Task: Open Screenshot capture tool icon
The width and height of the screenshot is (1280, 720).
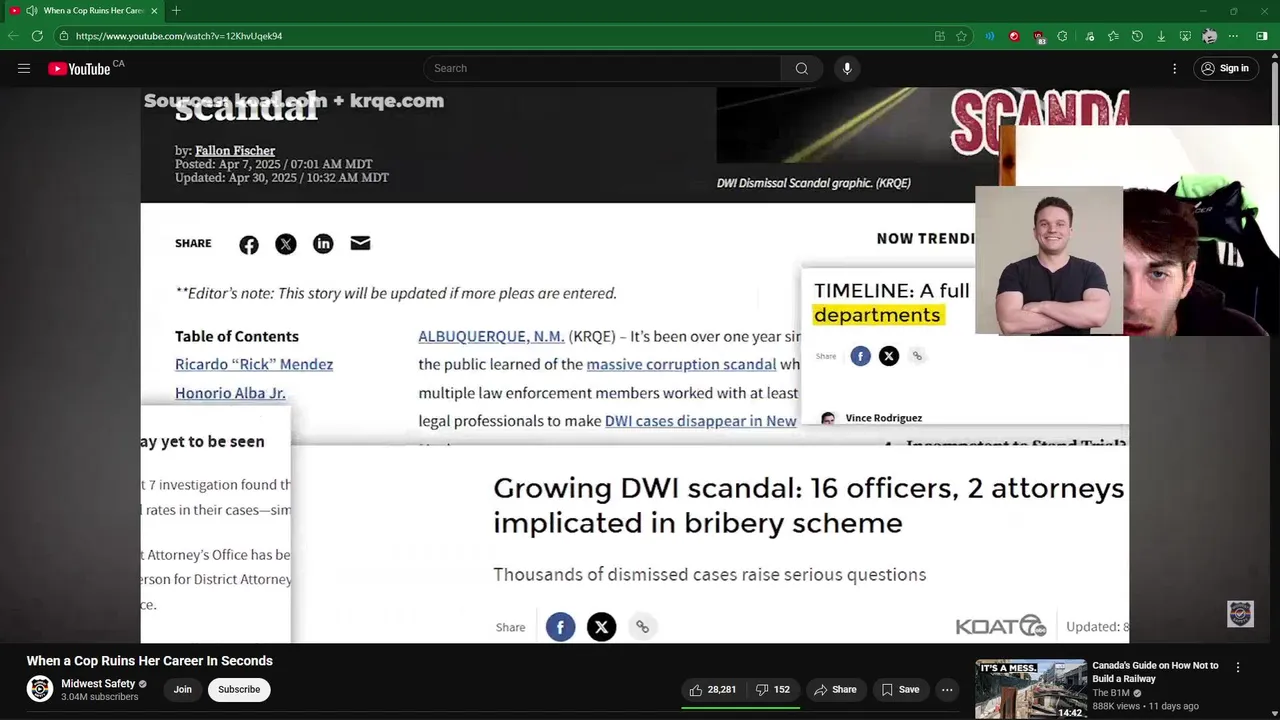Action: (x=1185, y=36)
